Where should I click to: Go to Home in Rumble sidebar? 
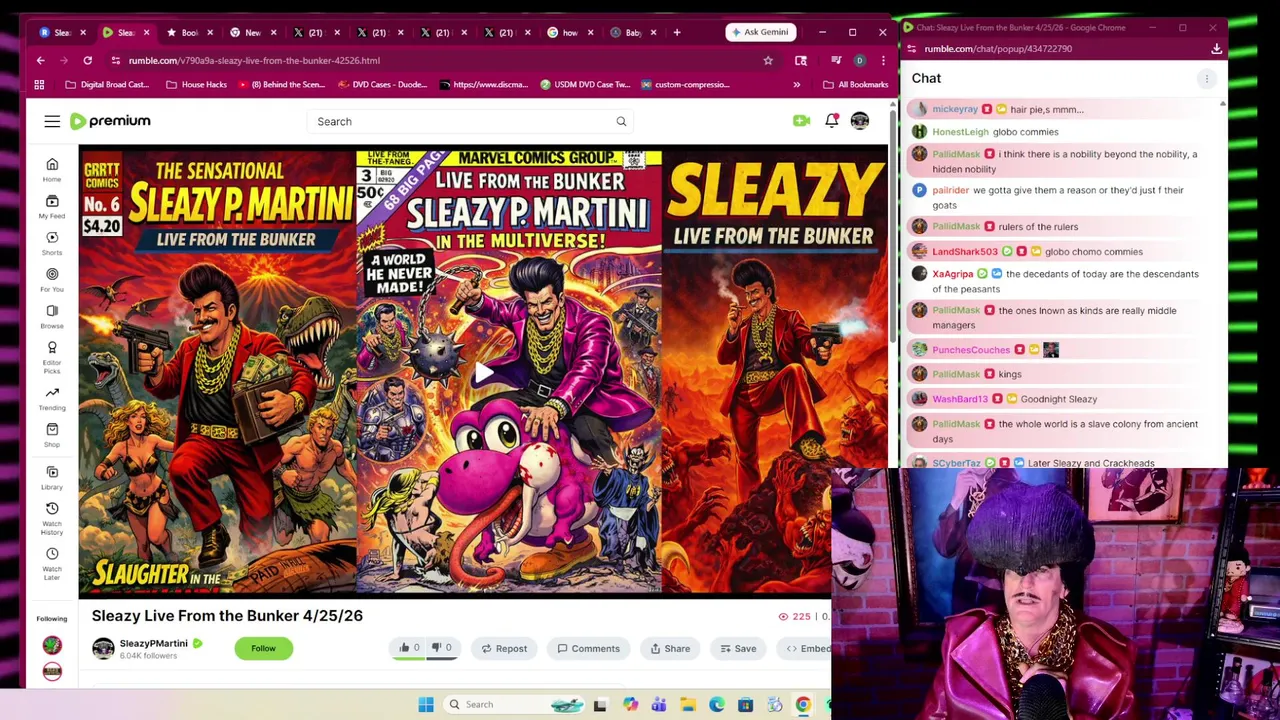coord(52,170)
